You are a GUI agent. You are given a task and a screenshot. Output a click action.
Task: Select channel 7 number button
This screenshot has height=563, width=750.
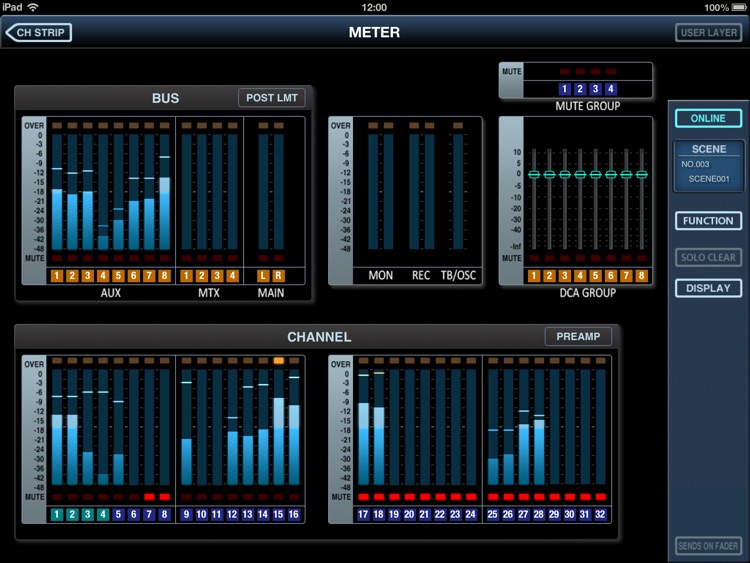[x=149, y=514]
